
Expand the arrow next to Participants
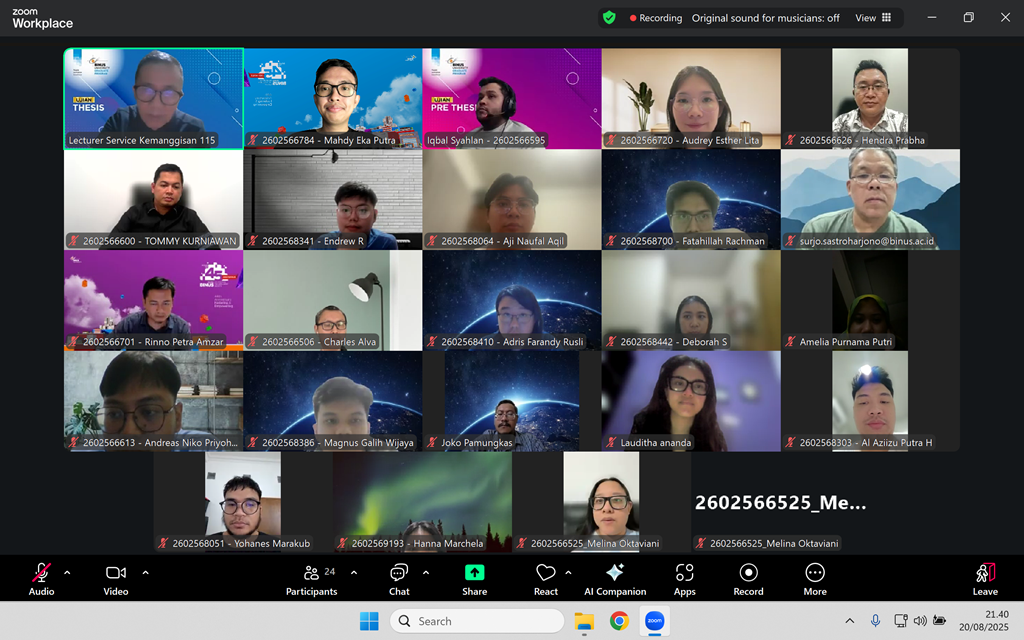[x=354, y=573]
